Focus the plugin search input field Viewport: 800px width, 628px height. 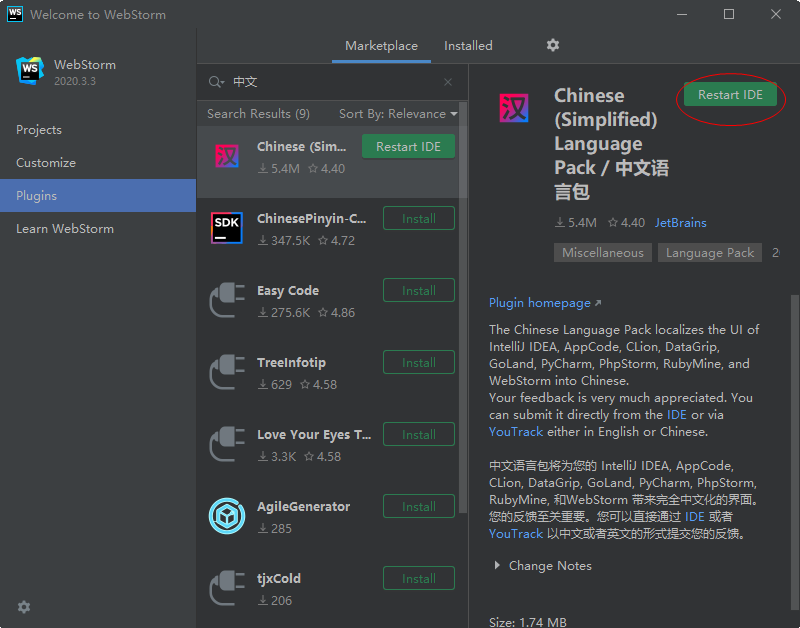(x=334, y=82)
